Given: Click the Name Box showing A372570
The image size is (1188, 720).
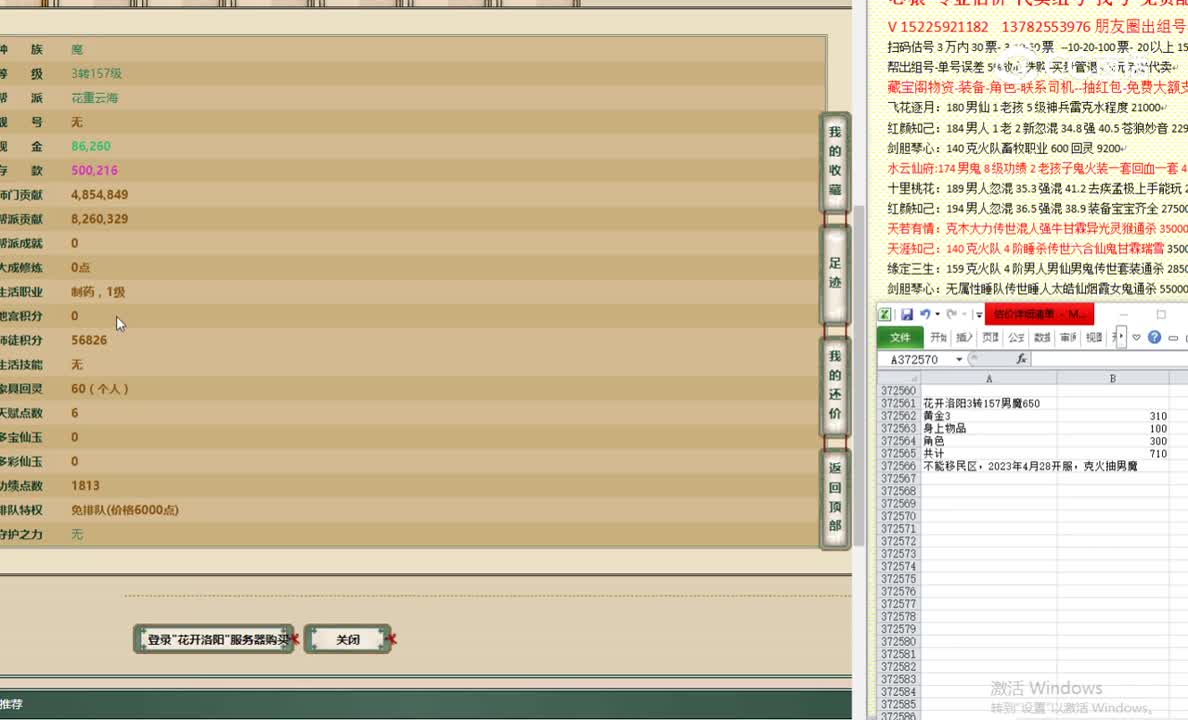Looking at the screenshot, I should (x=914, y=359).
